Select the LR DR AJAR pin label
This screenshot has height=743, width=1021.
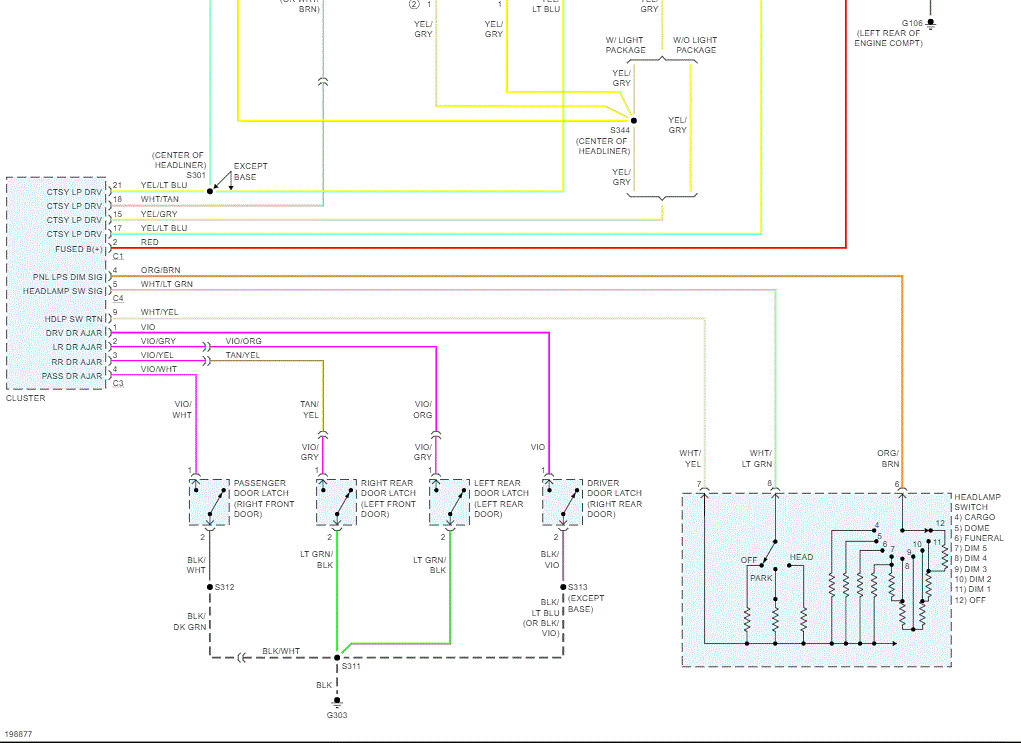point(77,347)
